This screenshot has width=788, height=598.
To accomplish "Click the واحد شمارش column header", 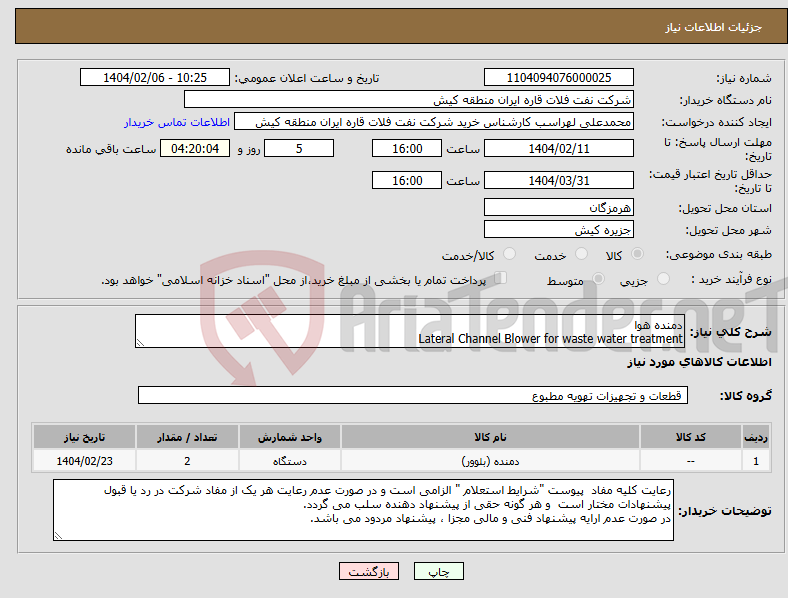I will click(290, 437).
